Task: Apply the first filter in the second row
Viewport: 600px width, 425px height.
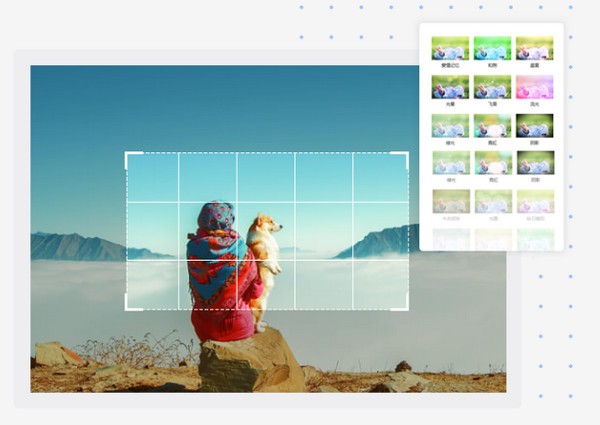Action: tap(450, 87)
